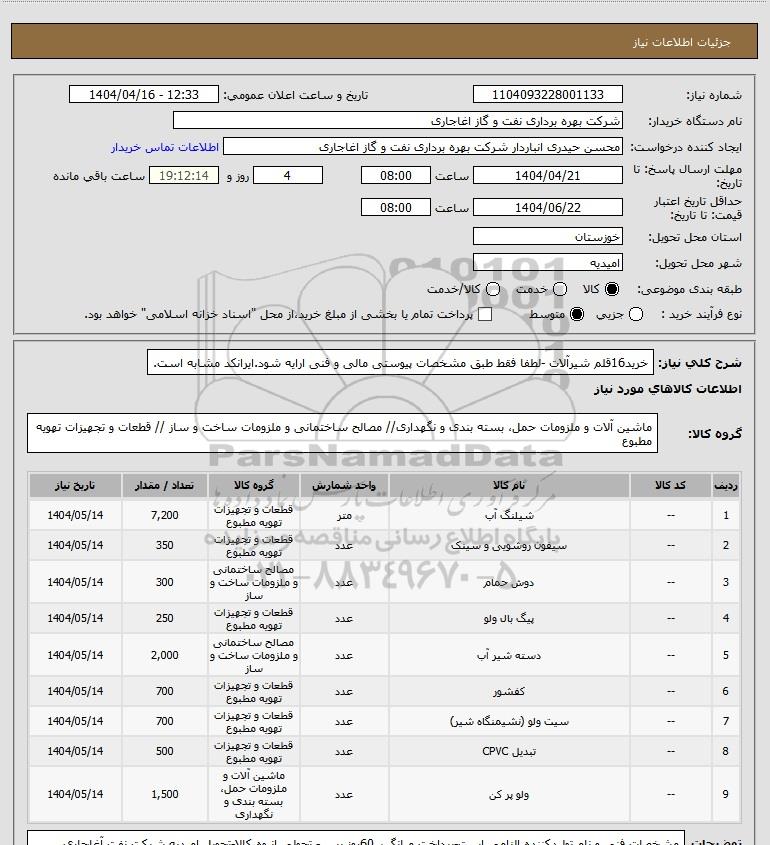
Task: Click the اطلاعات کالاهای مورد نیاز heading
Action: (x=668, y=389)
